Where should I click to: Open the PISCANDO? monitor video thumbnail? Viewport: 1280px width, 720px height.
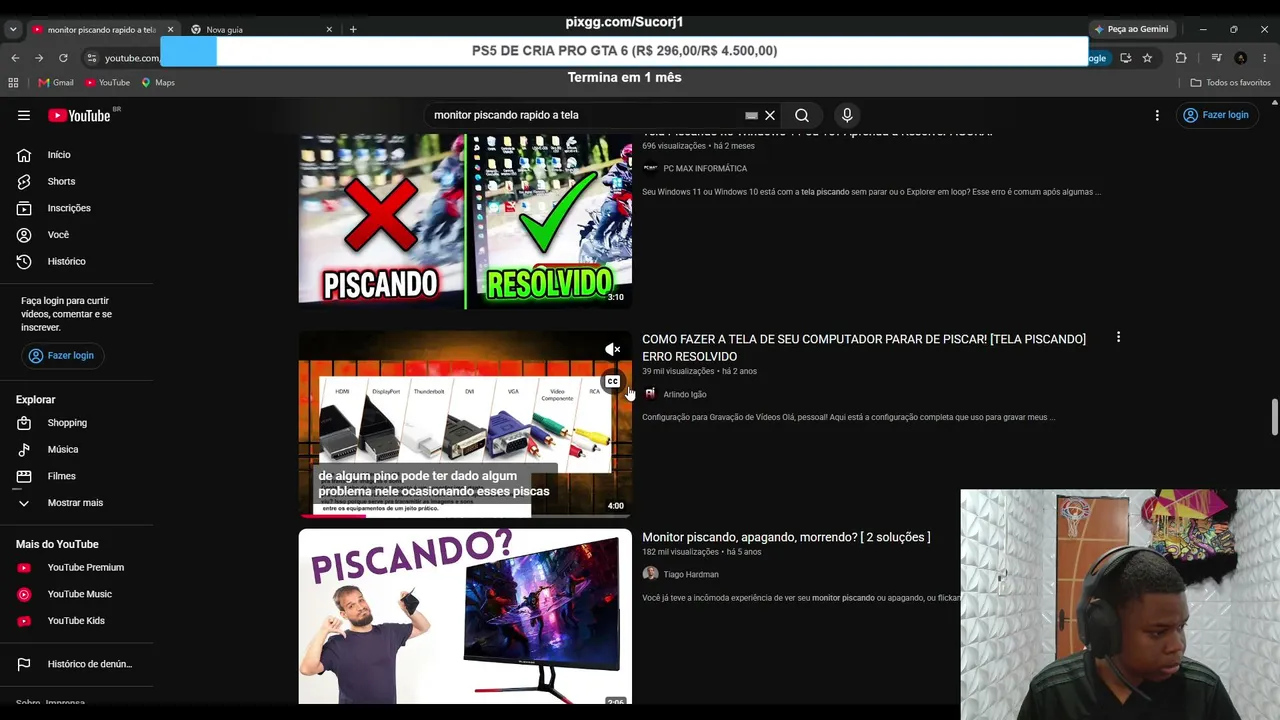point(465,616)
